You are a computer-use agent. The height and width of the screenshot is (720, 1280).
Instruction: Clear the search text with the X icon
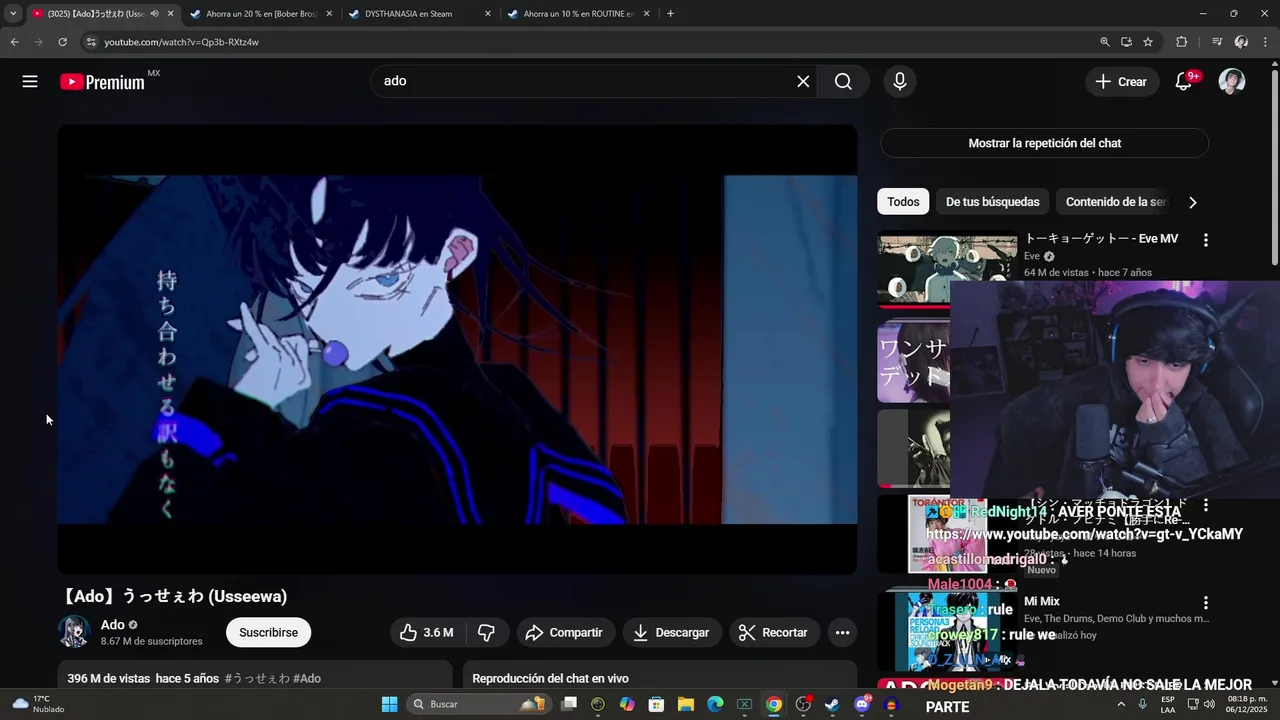click(x=803, y=82)
